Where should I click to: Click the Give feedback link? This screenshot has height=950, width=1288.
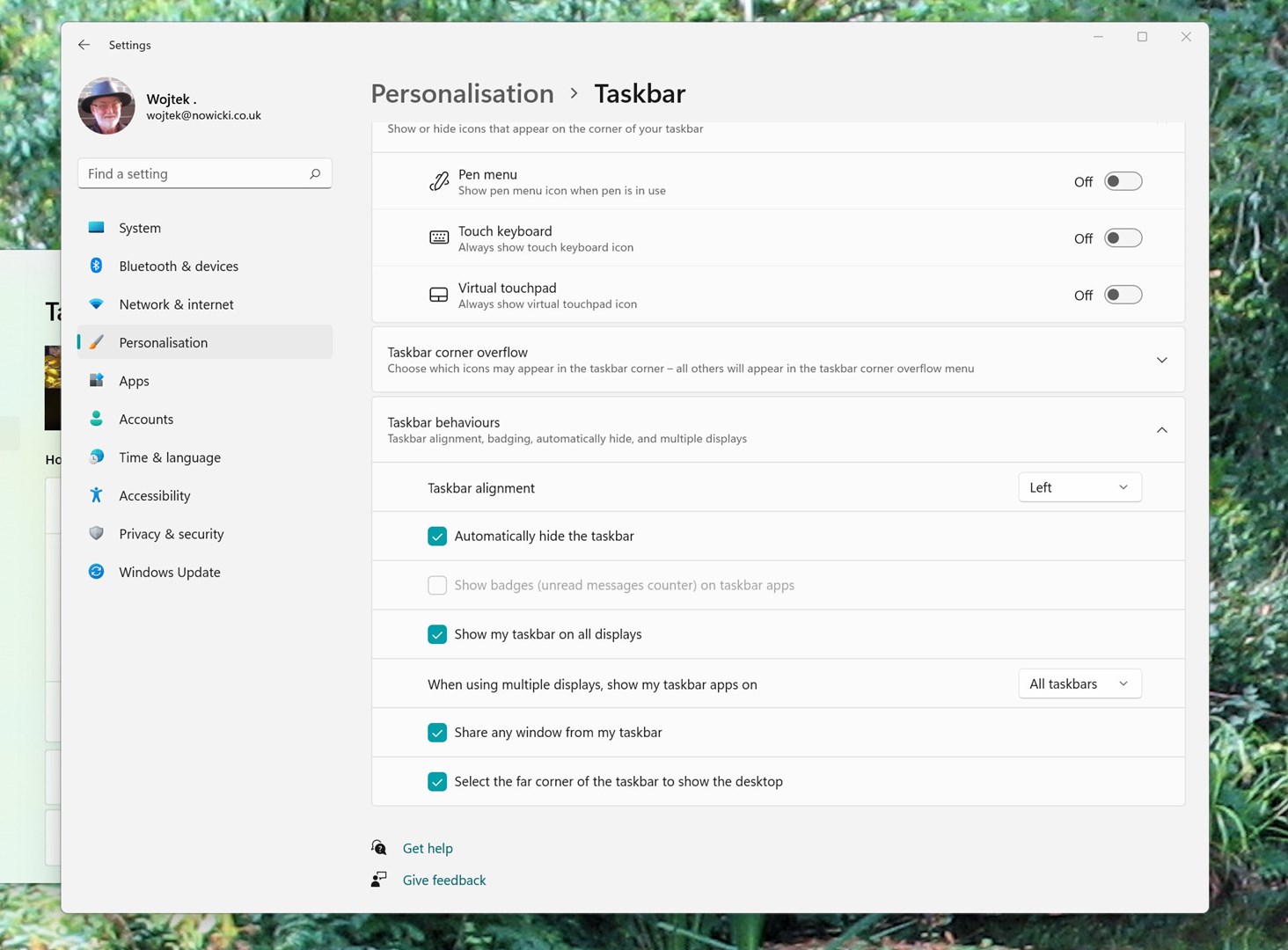click(x=444, y=880)
